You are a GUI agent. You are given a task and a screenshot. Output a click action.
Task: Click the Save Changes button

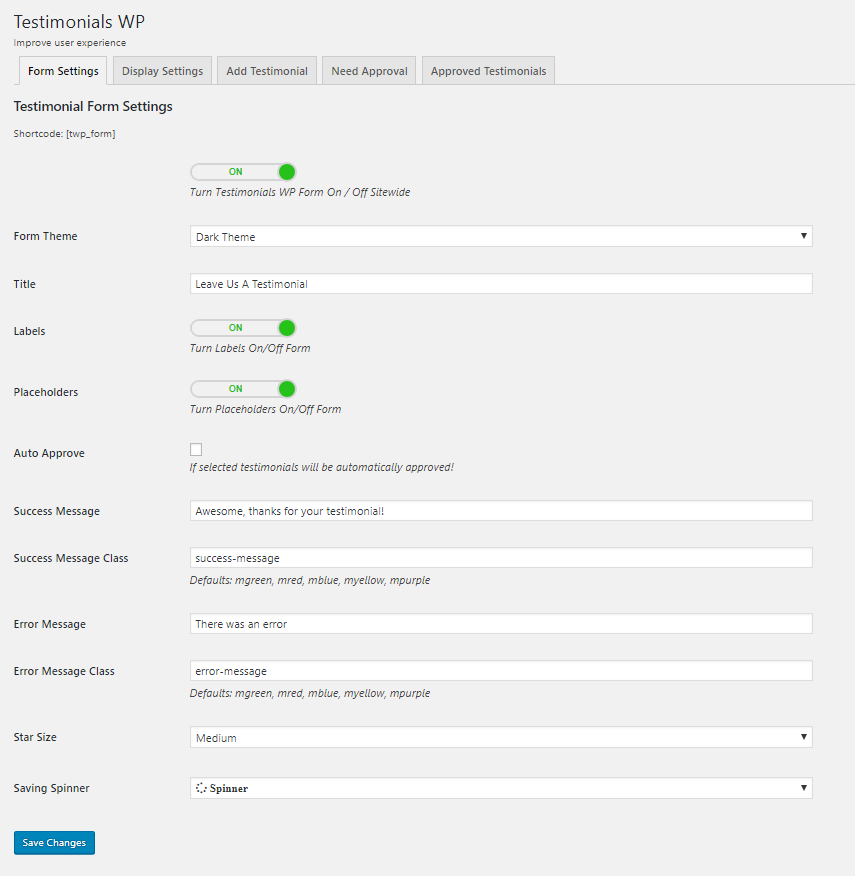pyautogui.click(x=54, y=843)
